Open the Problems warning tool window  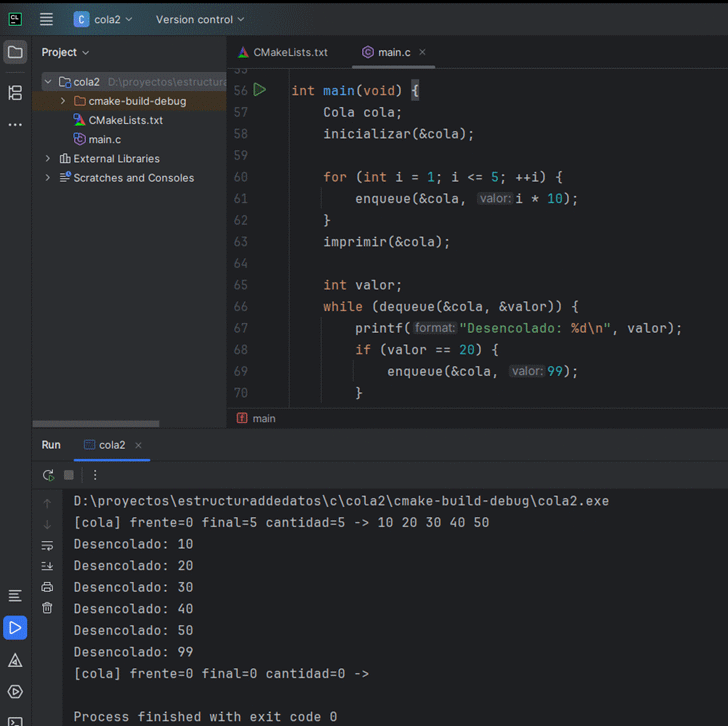click(15, 660)
